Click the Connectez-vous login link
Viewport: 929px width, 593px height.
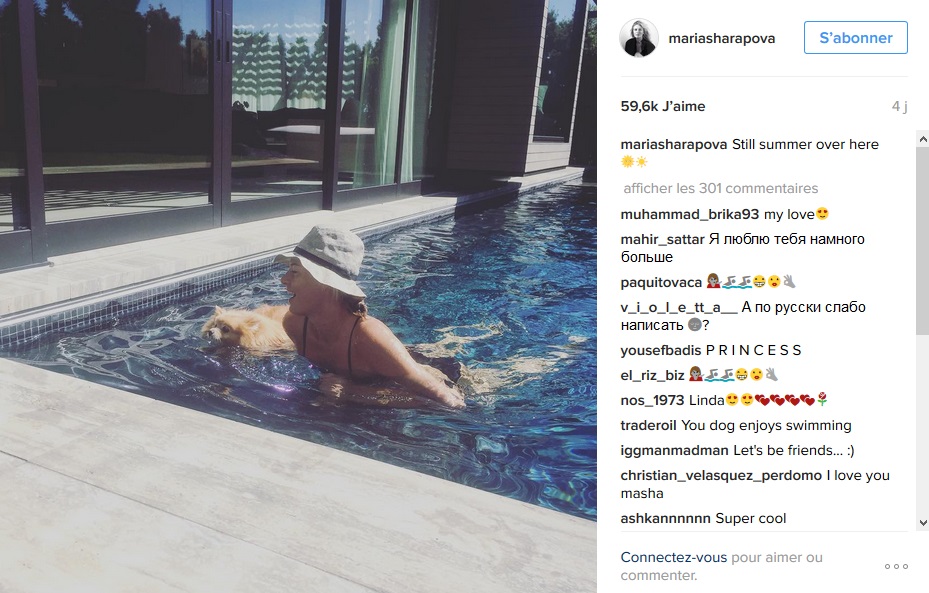click(x=674, y=557)
